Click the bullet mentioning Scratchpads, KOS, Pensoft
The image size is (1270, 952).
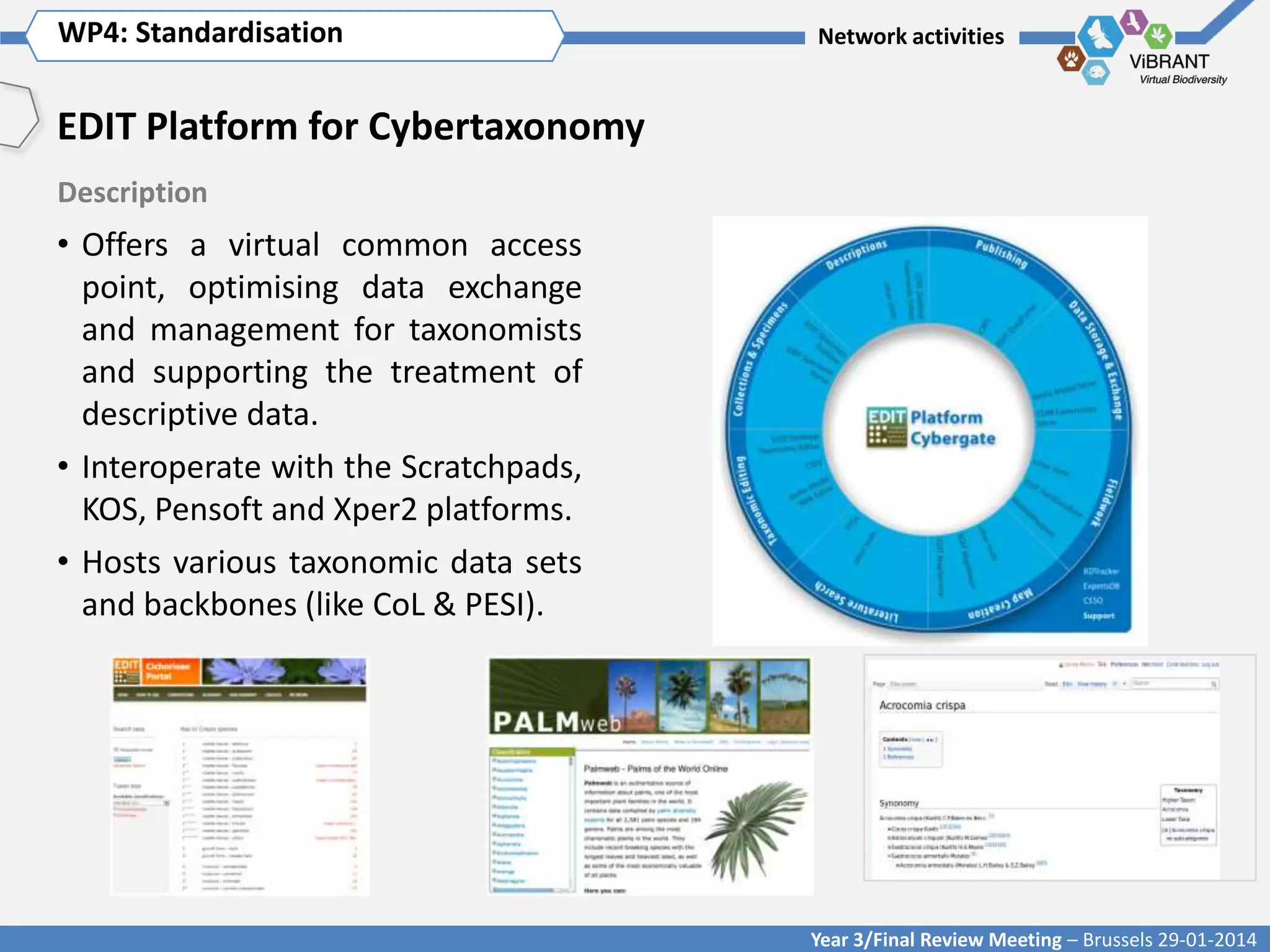(x=332, y=488)
